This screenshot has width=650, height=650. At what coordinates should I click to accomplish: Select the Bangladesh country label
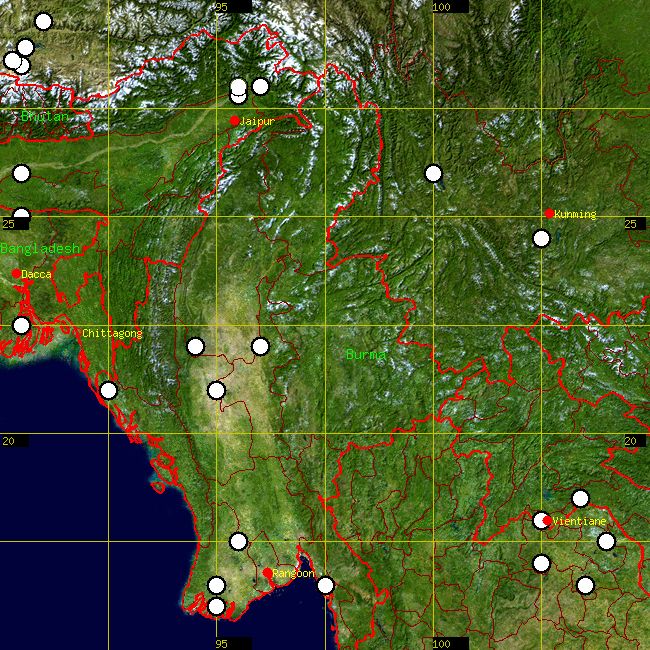40,248
